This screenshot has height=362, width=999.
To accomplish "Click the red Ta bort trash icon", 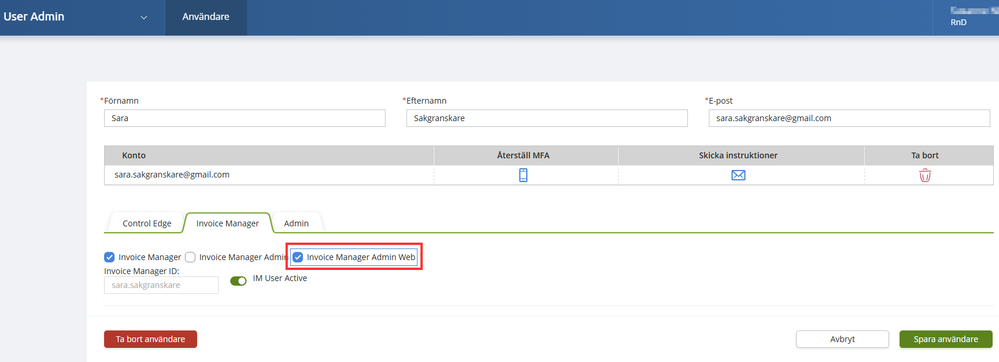I will [x=924, y=175].
